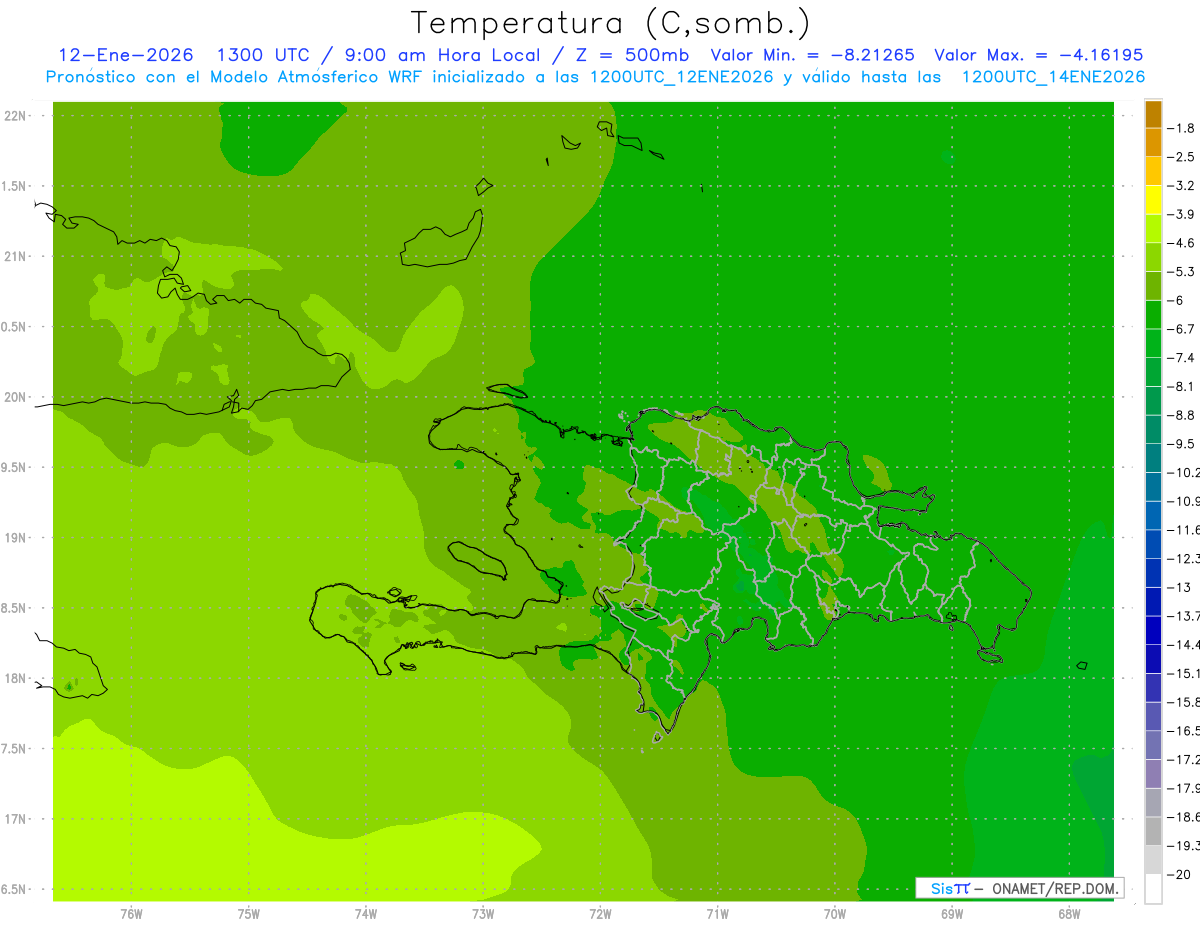Click the "-3.9" color scale value
Image resolution: width=1200 pixels, height=927 pixels.
pos(1181,214)
